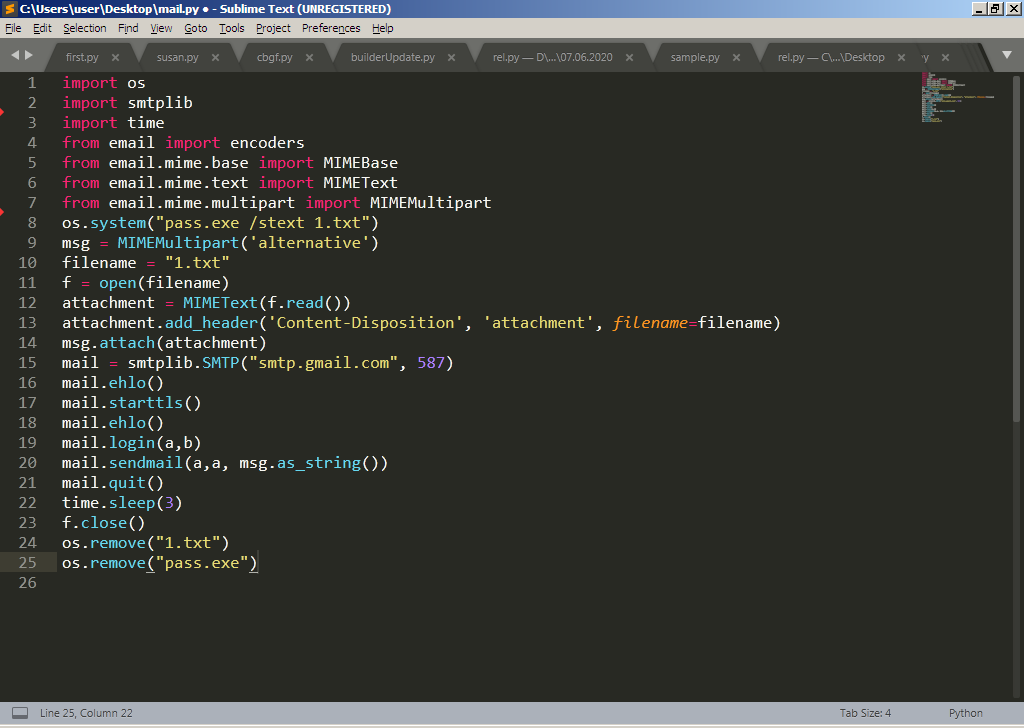
Task: Close the first.py tab
Action: [116, 57]
